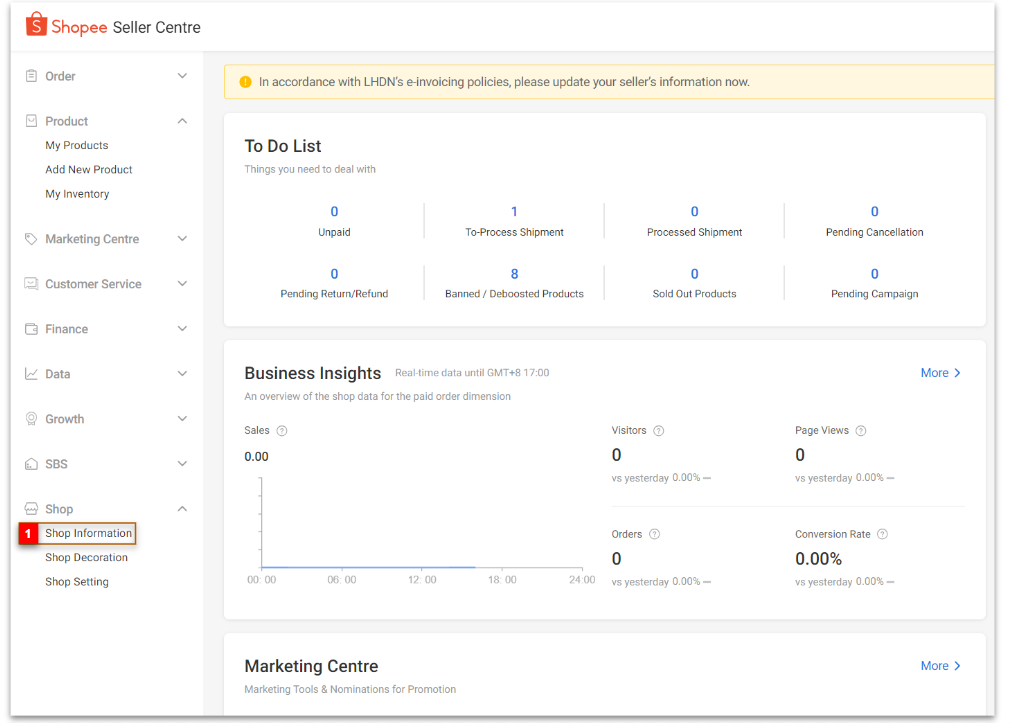Open Add New Product menu item
The height and width of the screenshot is (723, 1011).
tap(89, 170)
